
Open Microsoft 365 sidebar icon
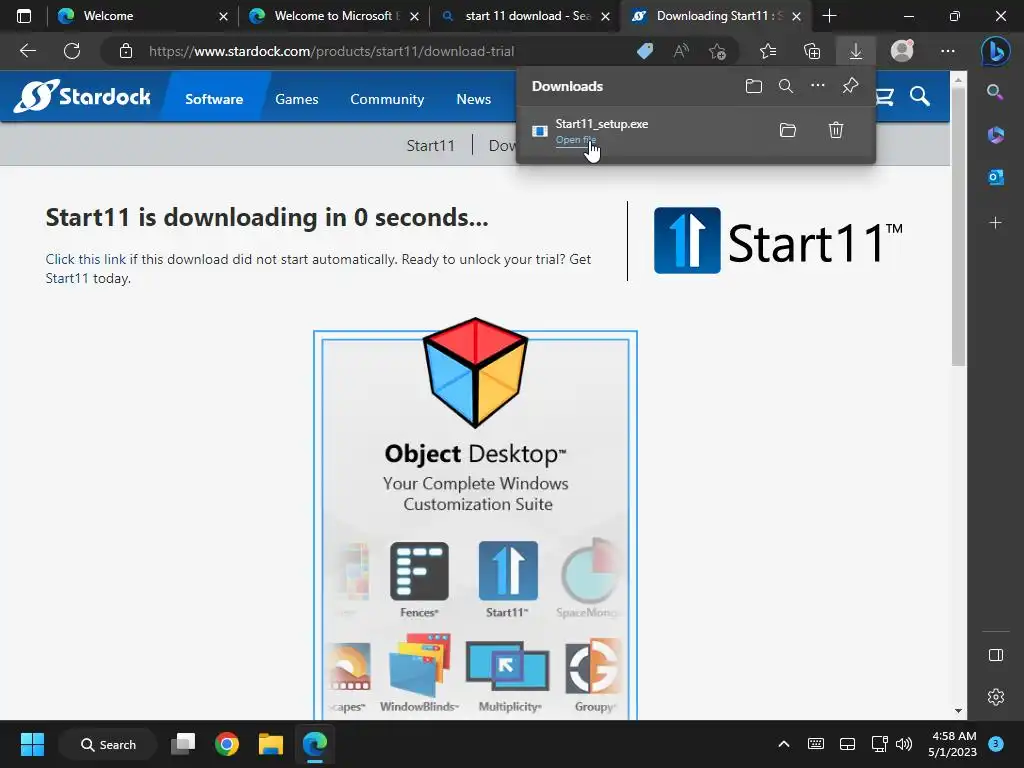tap(995, 135)
